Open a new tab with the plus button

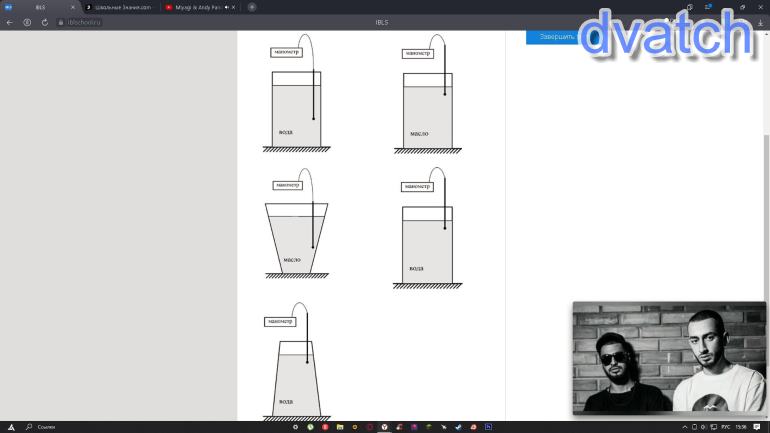pos(251,7)
